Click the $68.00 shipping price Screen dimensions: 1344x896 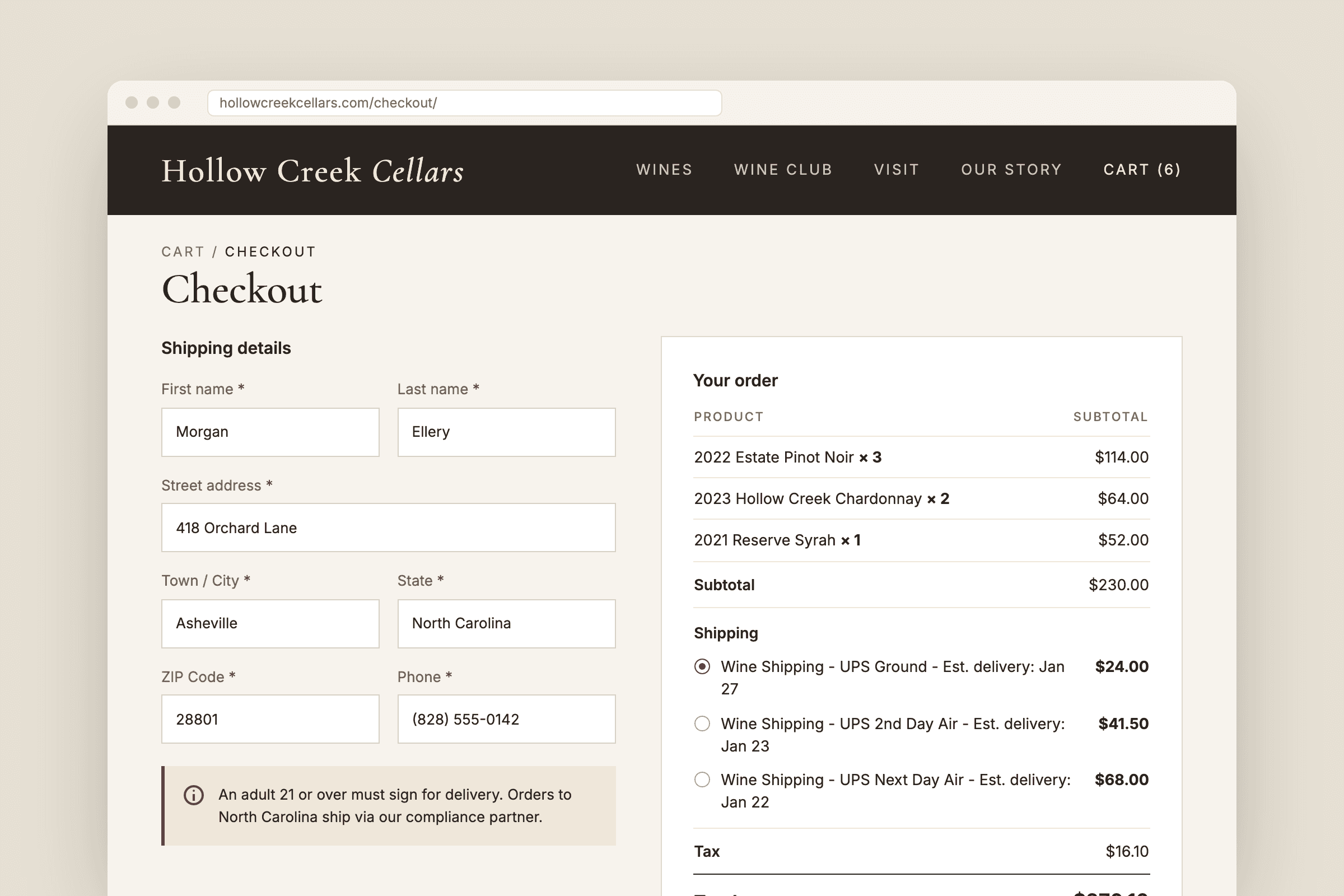(1121, 780)
